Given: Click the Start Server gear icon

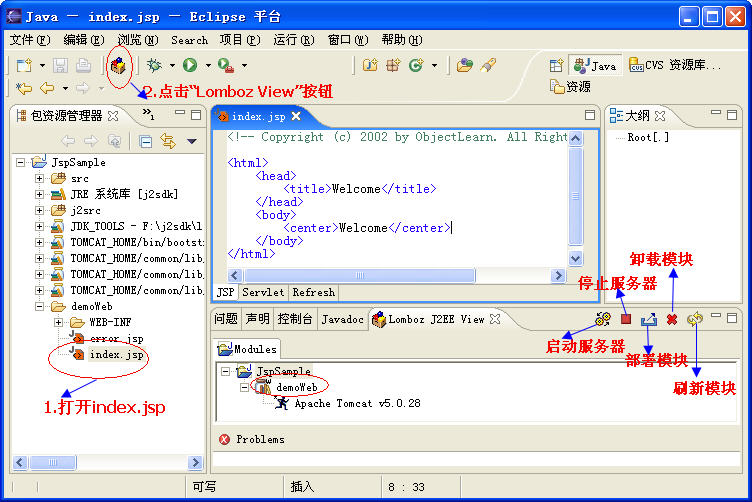Looking at the screenshot, I should click(x=603, y=319).
